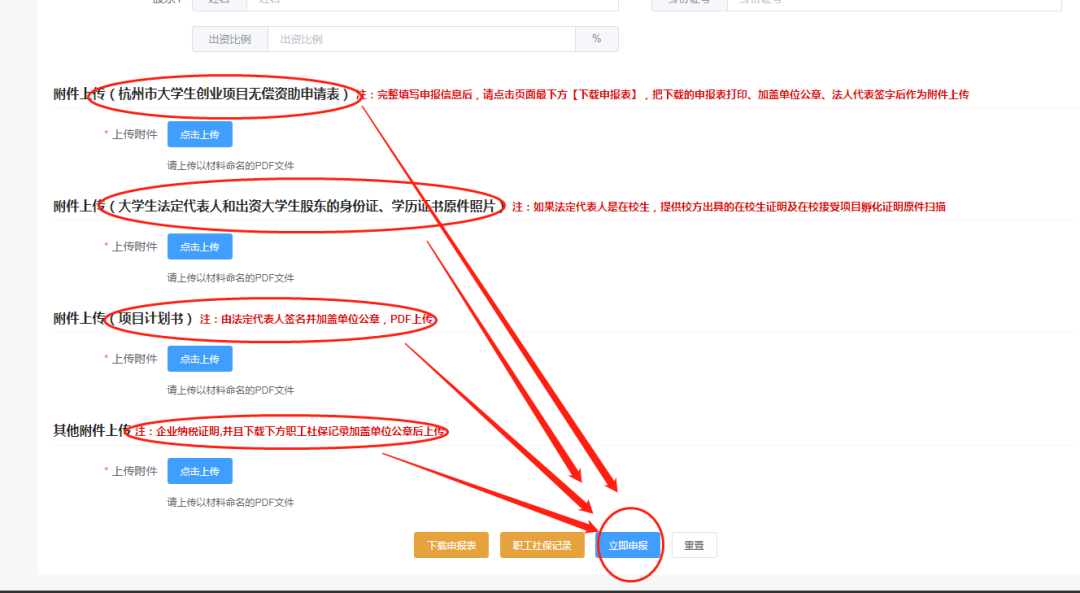Focus the 出资比例 input field
1080x593 pixels.
(422, 39)
